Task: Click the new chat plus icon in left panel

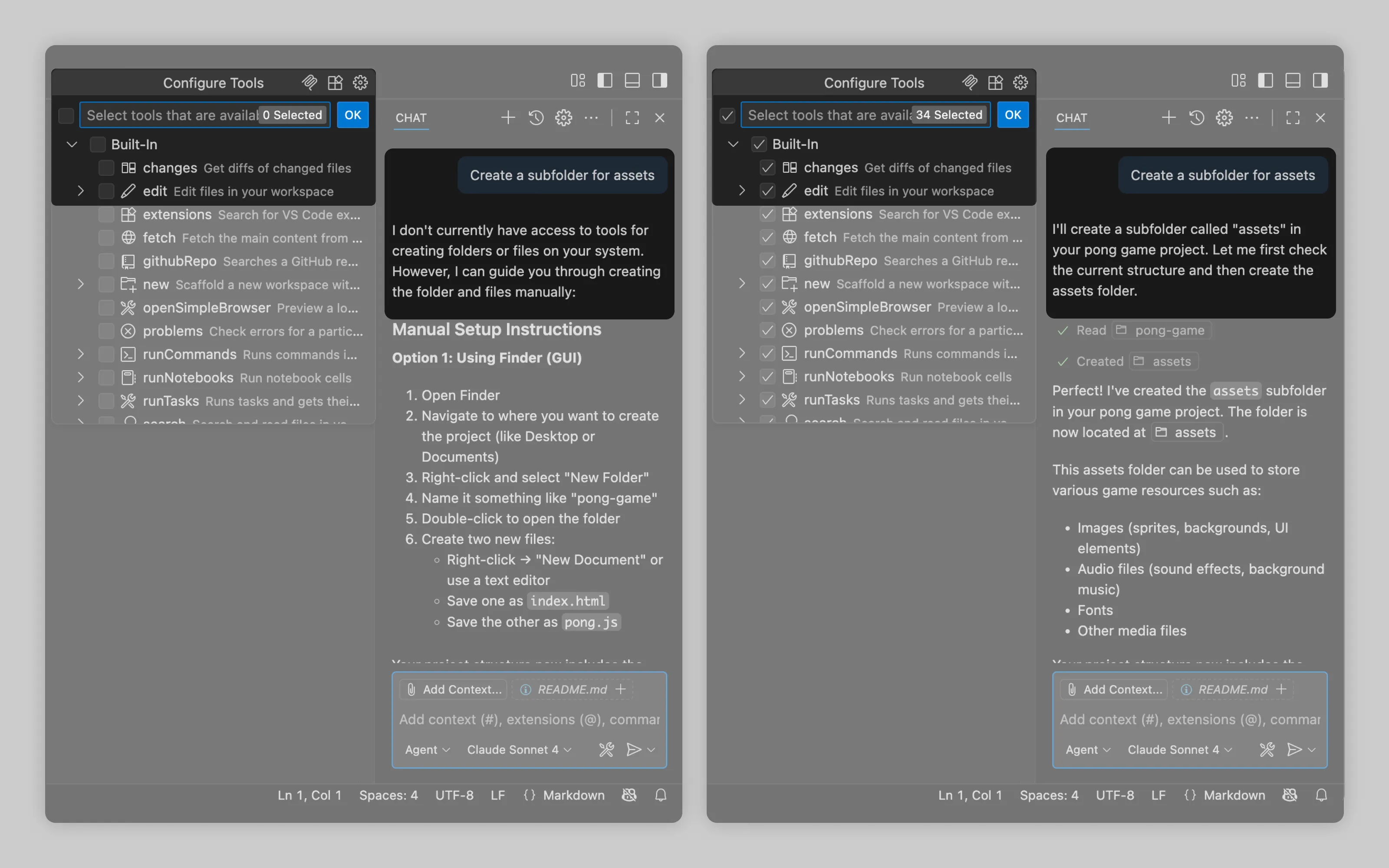Action: tap(507, 118)
